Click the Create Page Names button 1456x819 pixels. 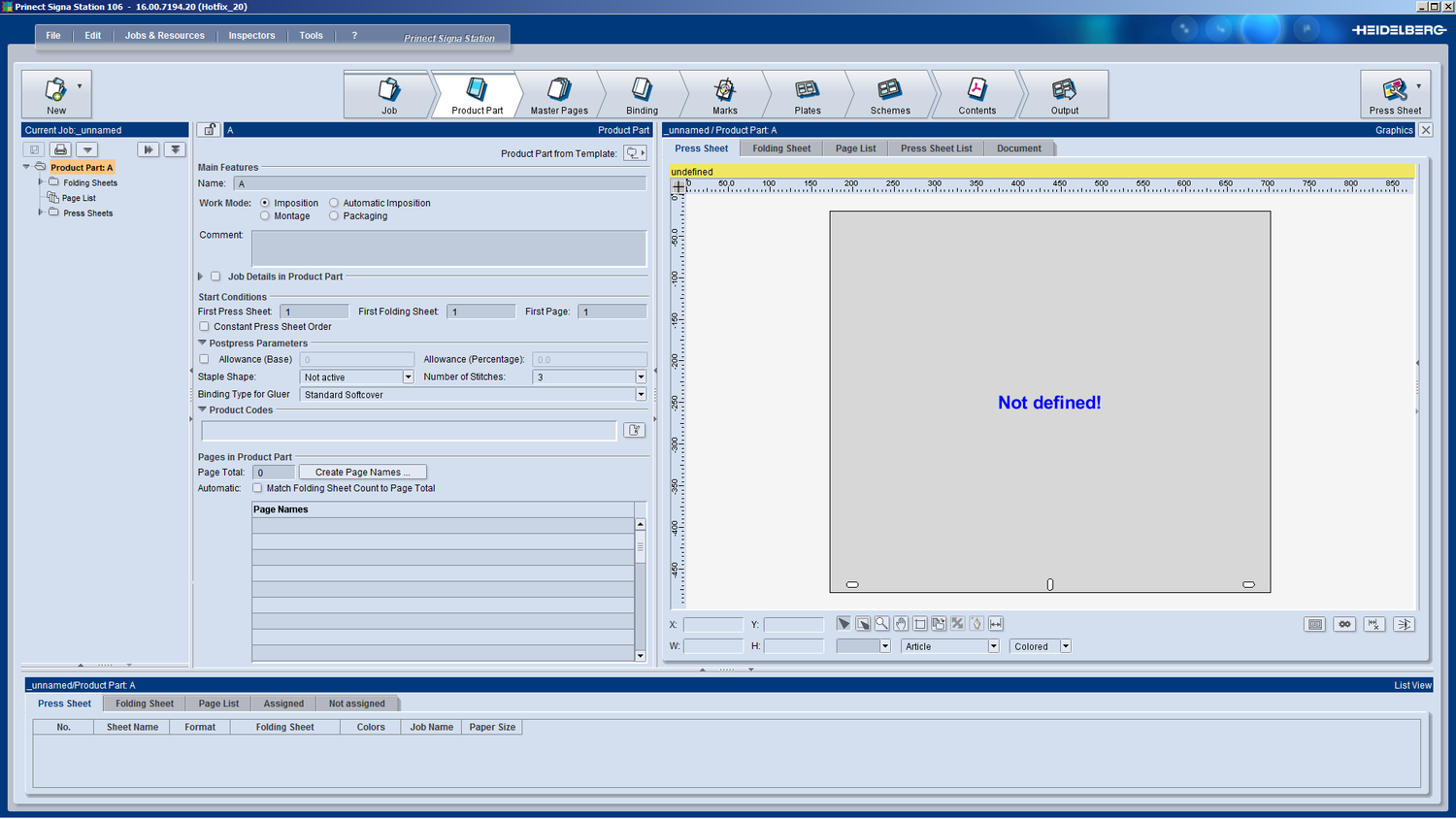click(362, 473)
